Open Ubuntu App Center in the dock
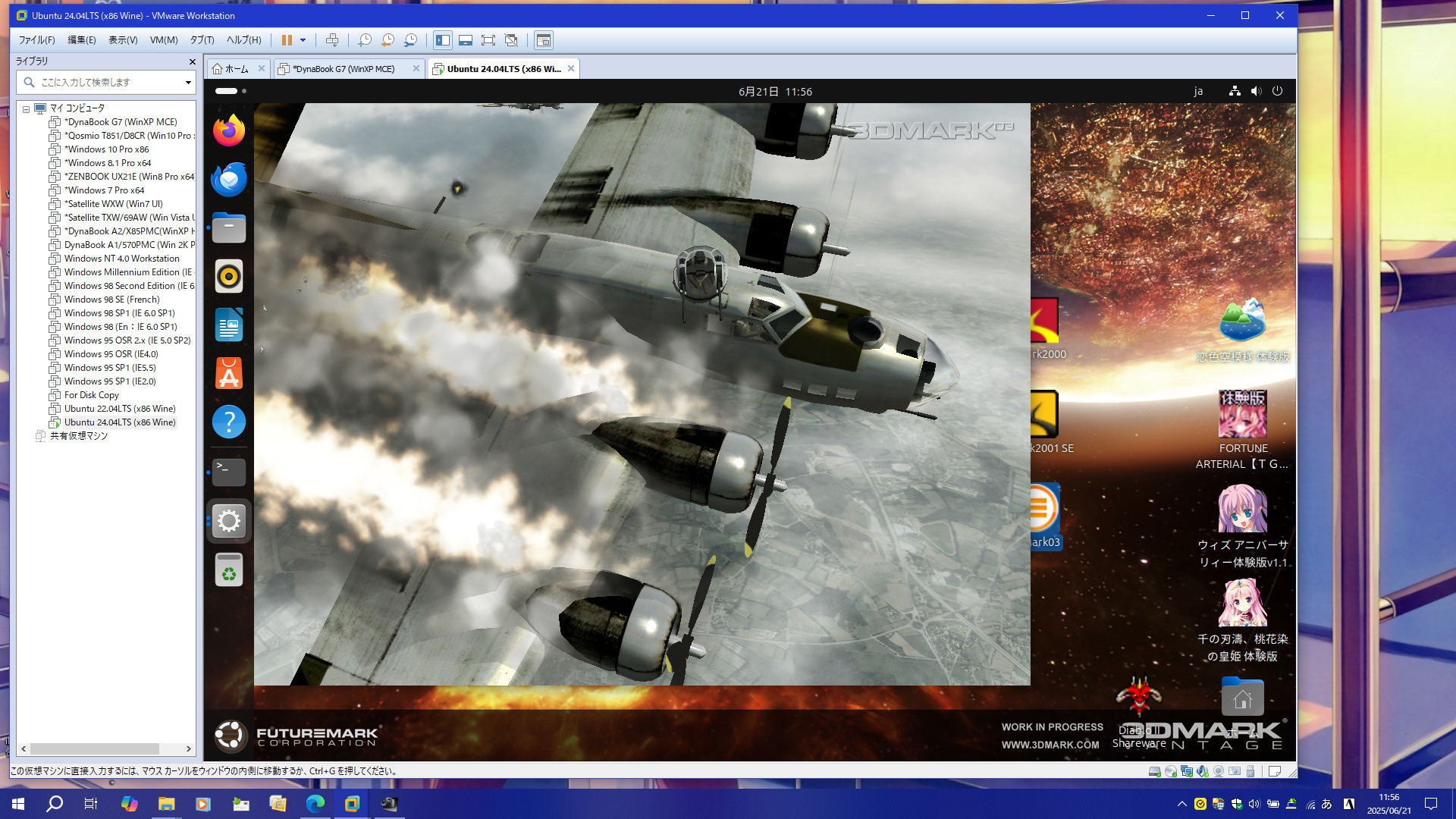1456x819 pixels. (x=229, y=374)
